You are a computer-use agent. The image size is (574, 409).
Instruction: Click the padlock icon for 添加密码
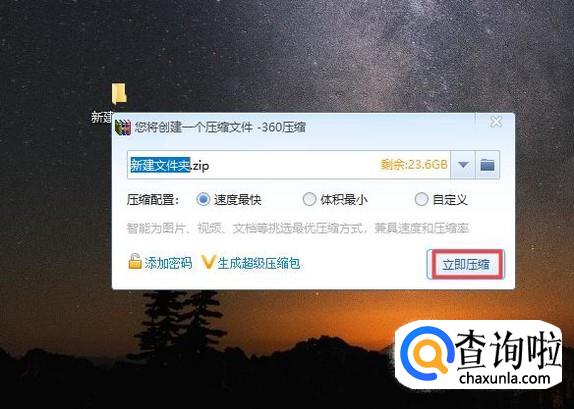[135, 261]
